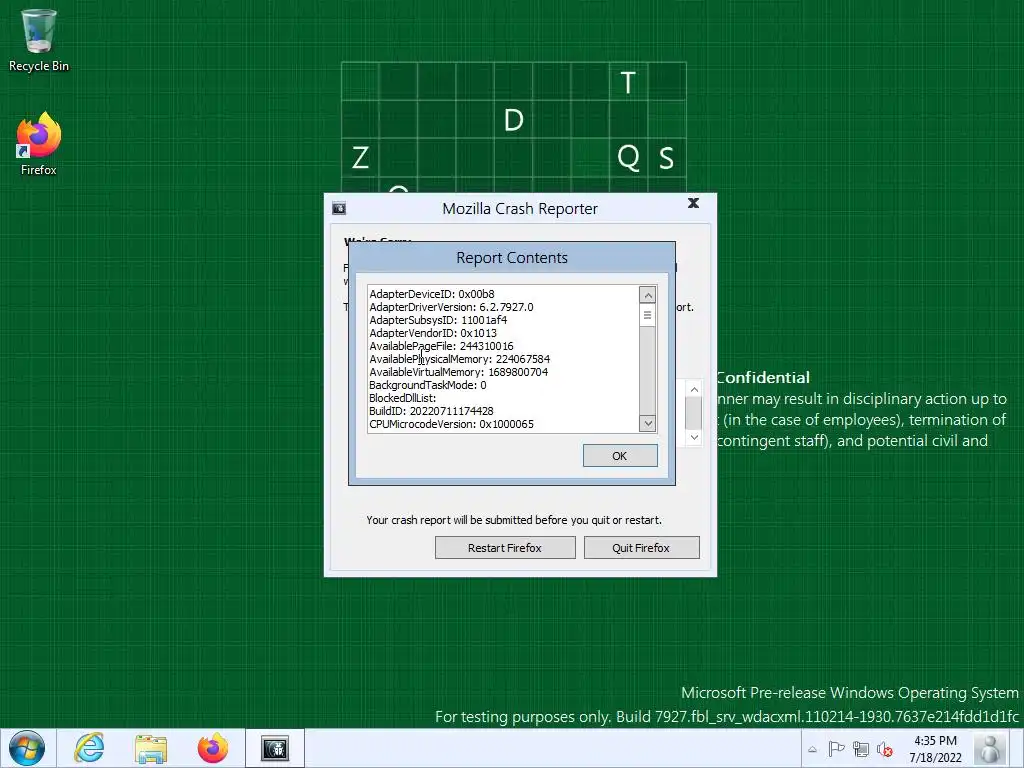Open the Recycle Bin desktop icon
Screen dimensions: 1024x768
click(x=39, y=40)
